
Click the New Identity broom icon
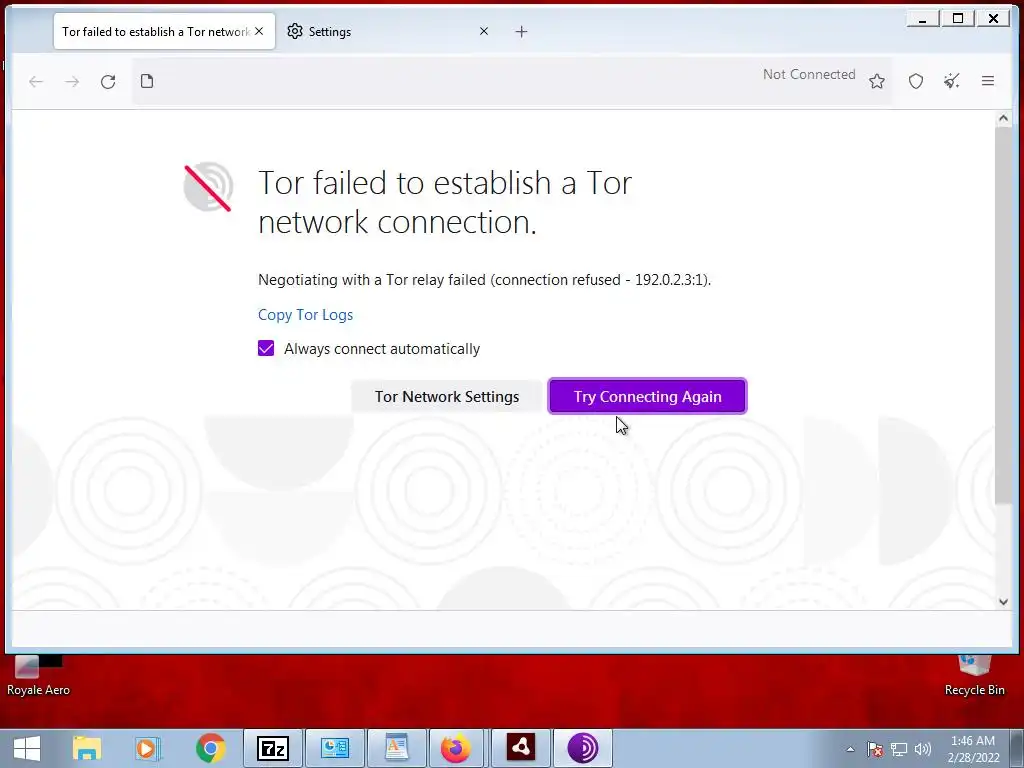point(952,81)
